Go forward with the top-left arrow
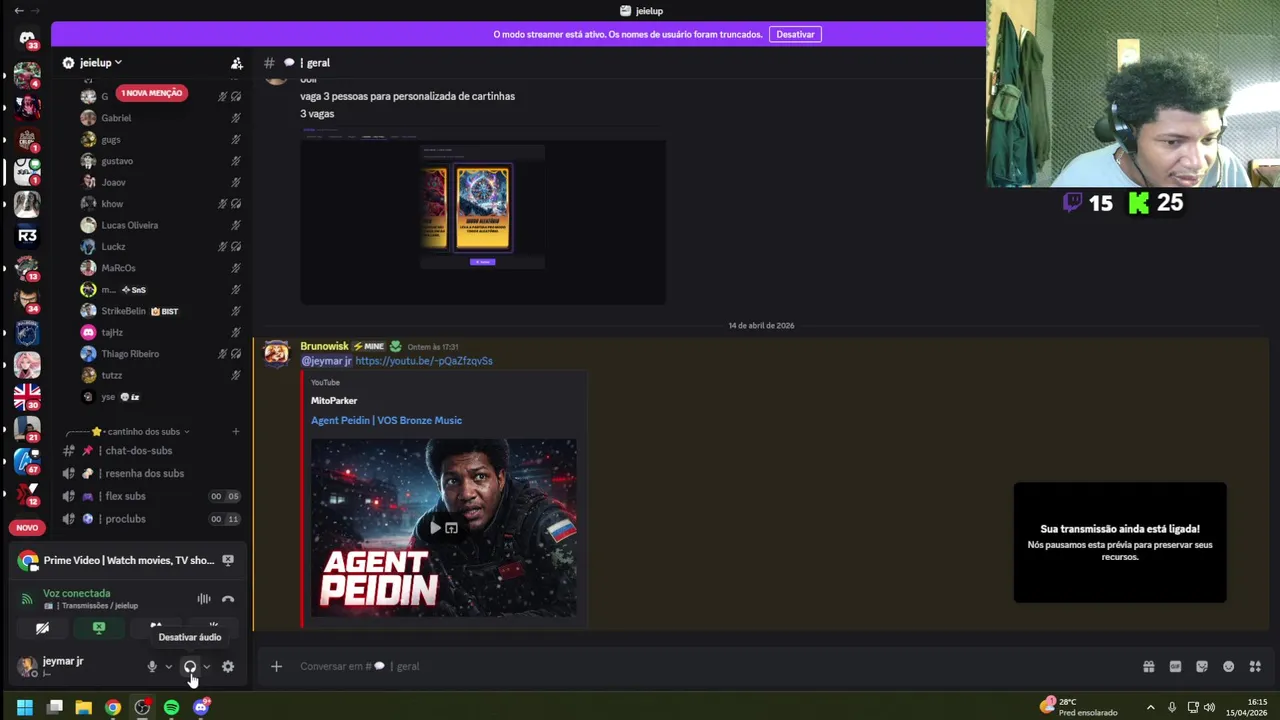Image resolution: width=1280 pixels, height=720 pixels. point(36,11)
